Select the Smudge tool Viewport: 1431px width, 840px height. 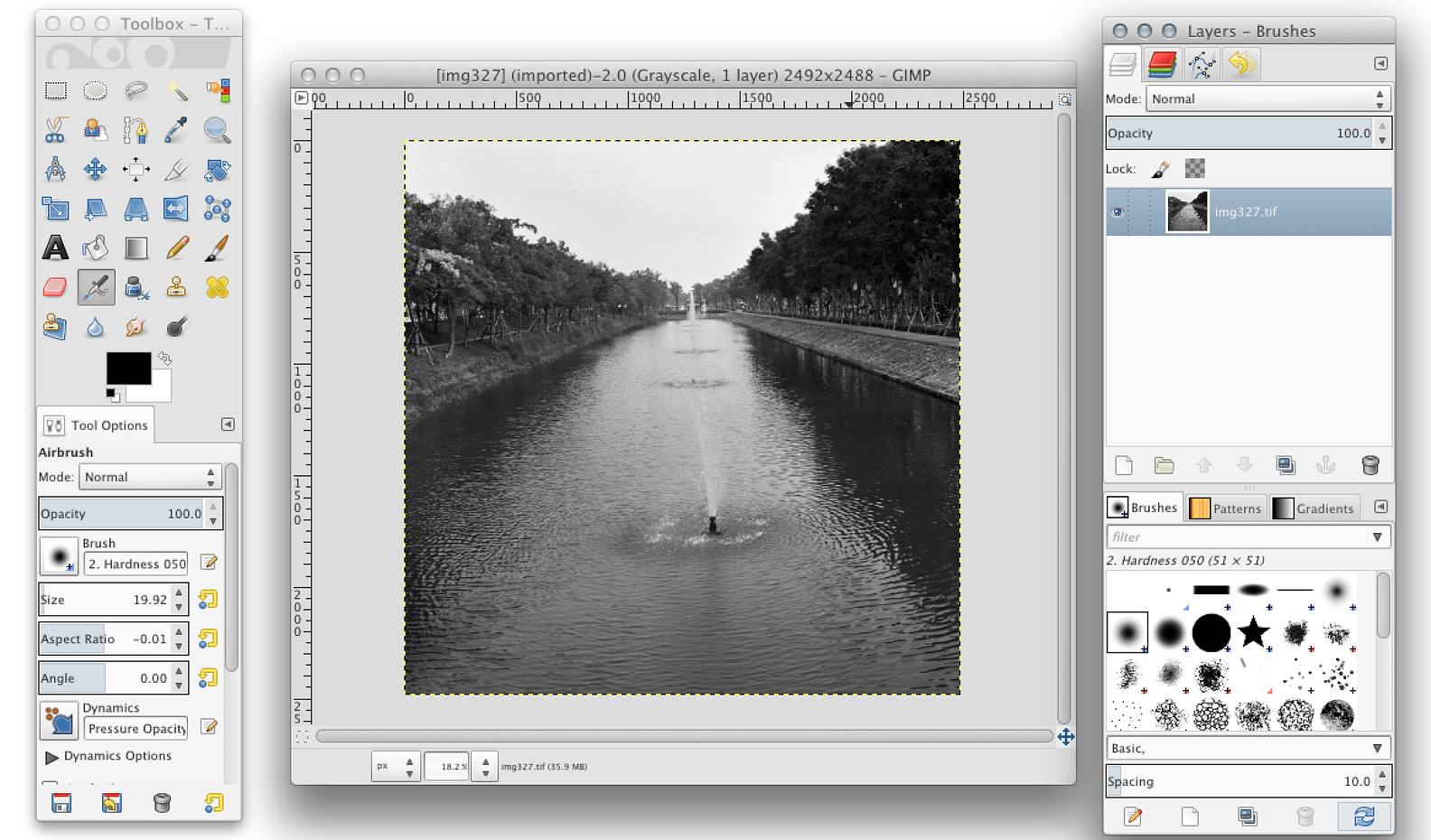(x=136, y=327)
